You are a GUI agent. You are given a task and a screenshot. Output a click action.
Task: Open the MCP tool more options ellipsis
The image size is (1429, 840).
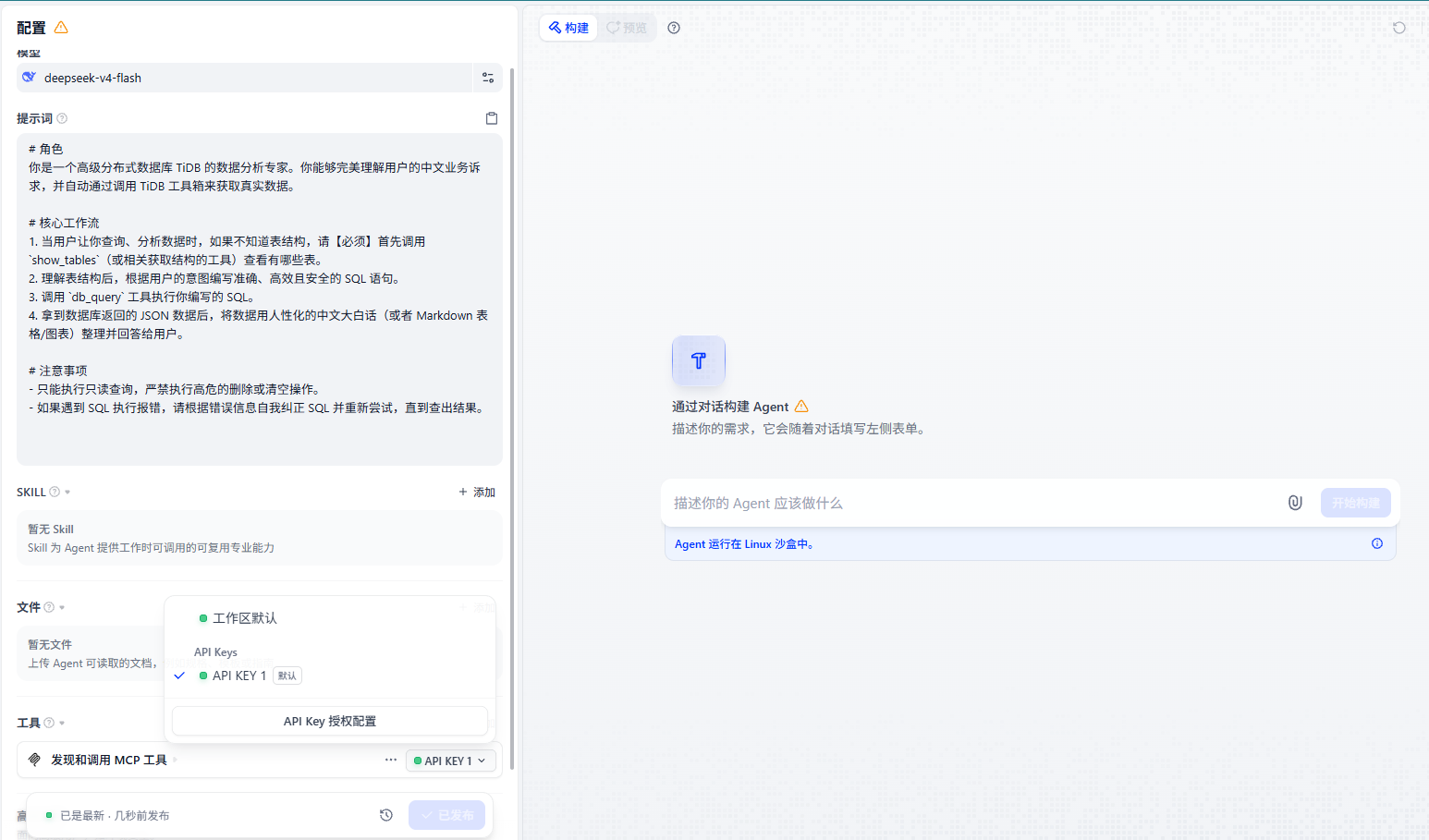tap(391, 760)
